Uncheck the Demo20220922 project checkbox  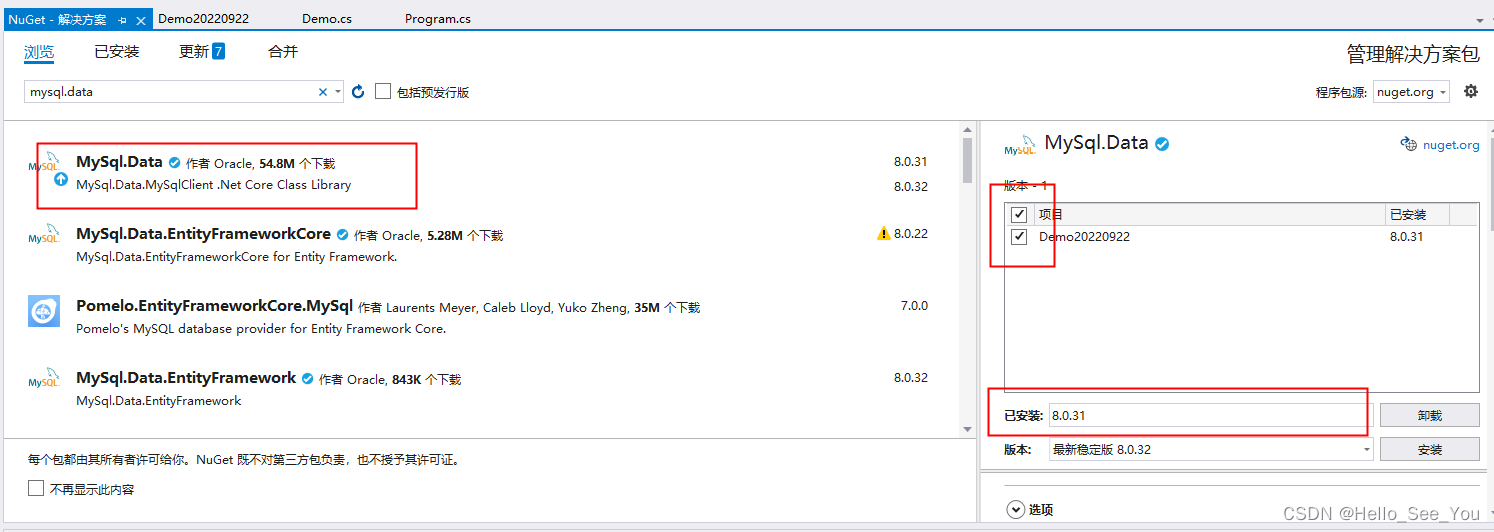point(1019,237)
